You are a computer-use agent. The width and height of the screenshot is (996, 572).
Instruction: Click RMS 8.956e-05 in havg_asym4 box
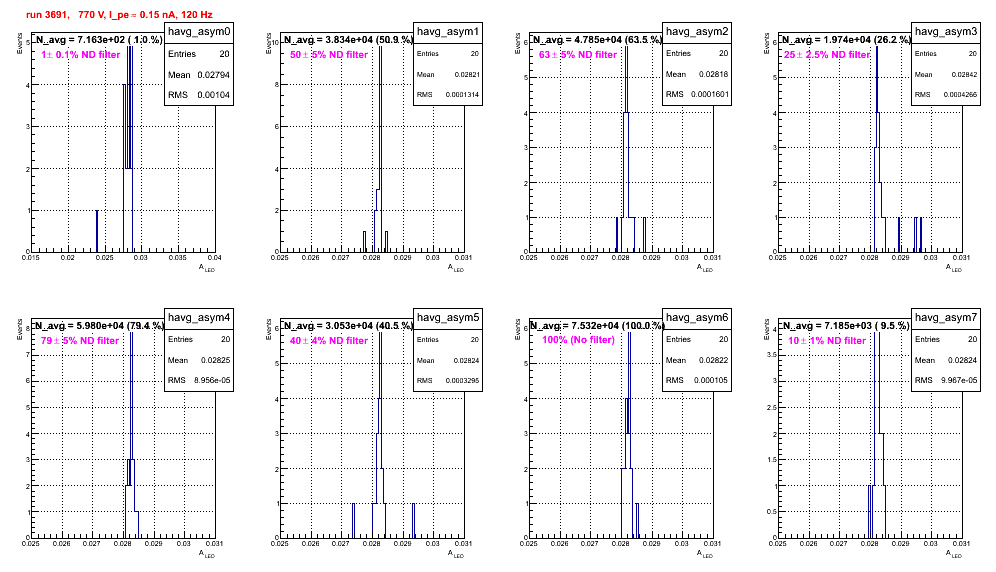pos(199,381)
